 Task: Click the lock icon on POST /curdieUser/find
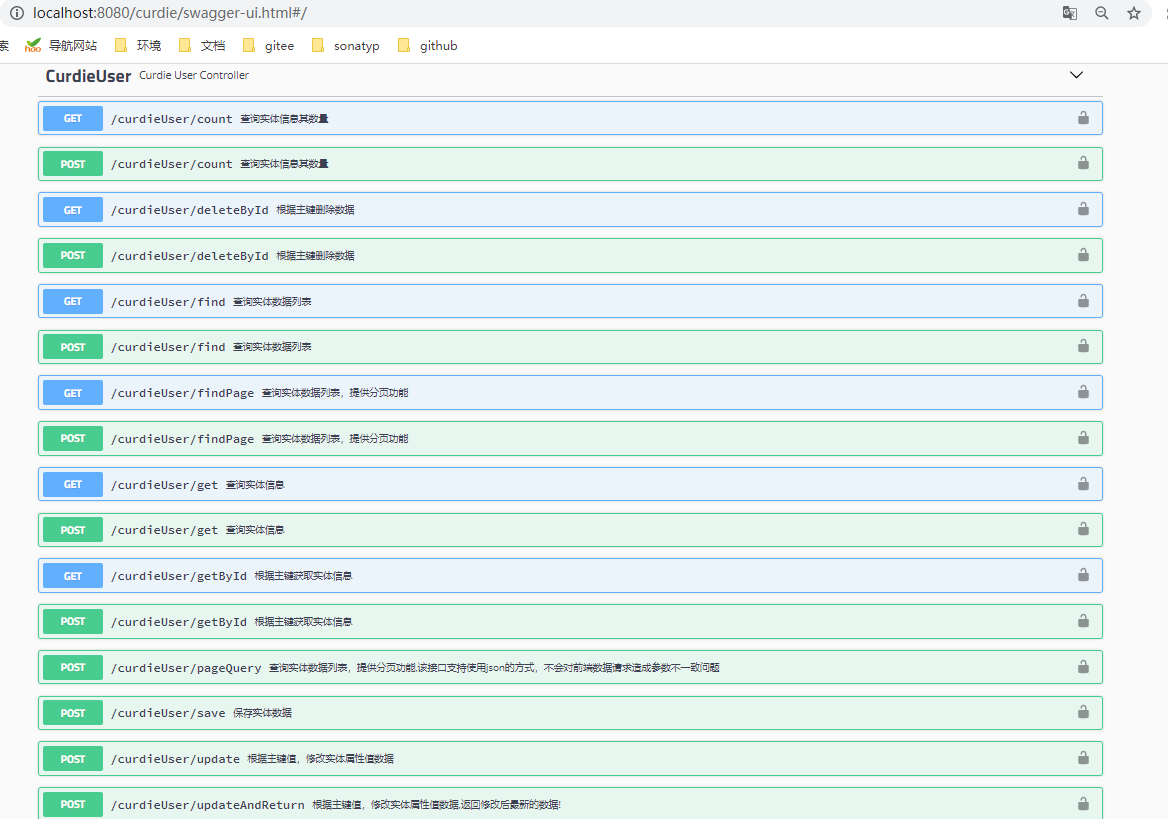[x=1083, y=347]
